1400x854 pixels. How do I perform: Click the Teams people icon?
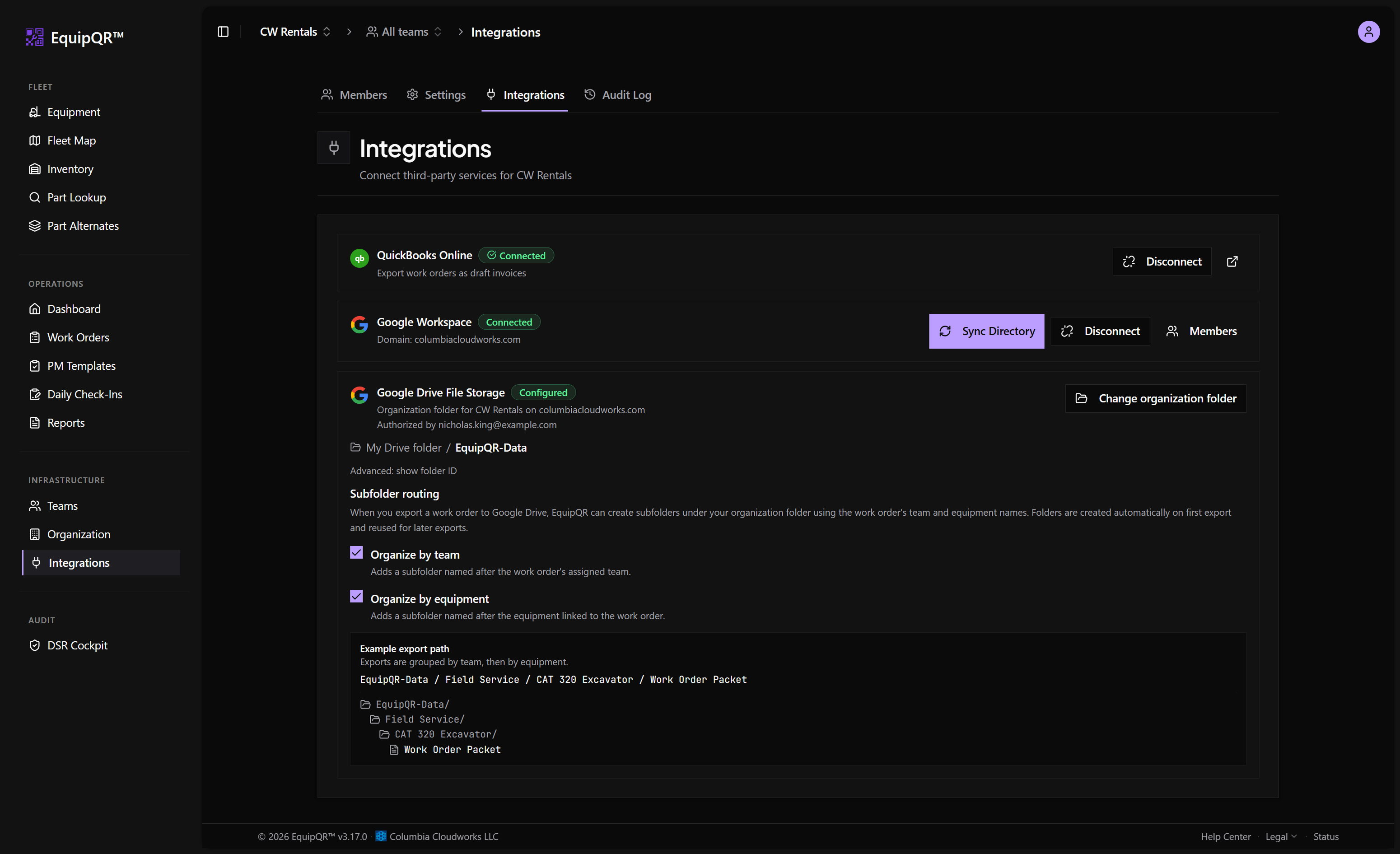[35, 505]
